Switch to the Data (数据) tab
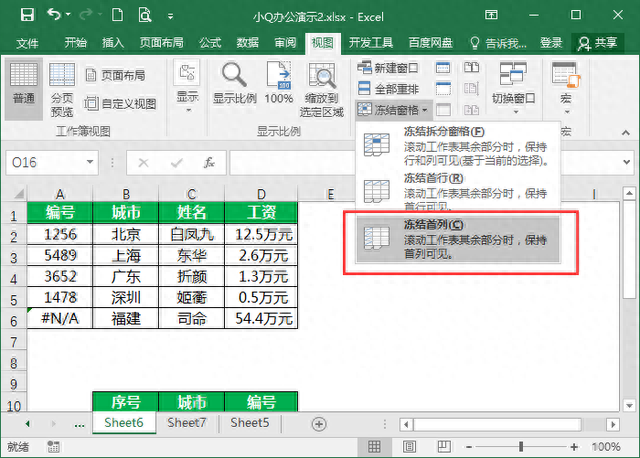 pos(247,42)
